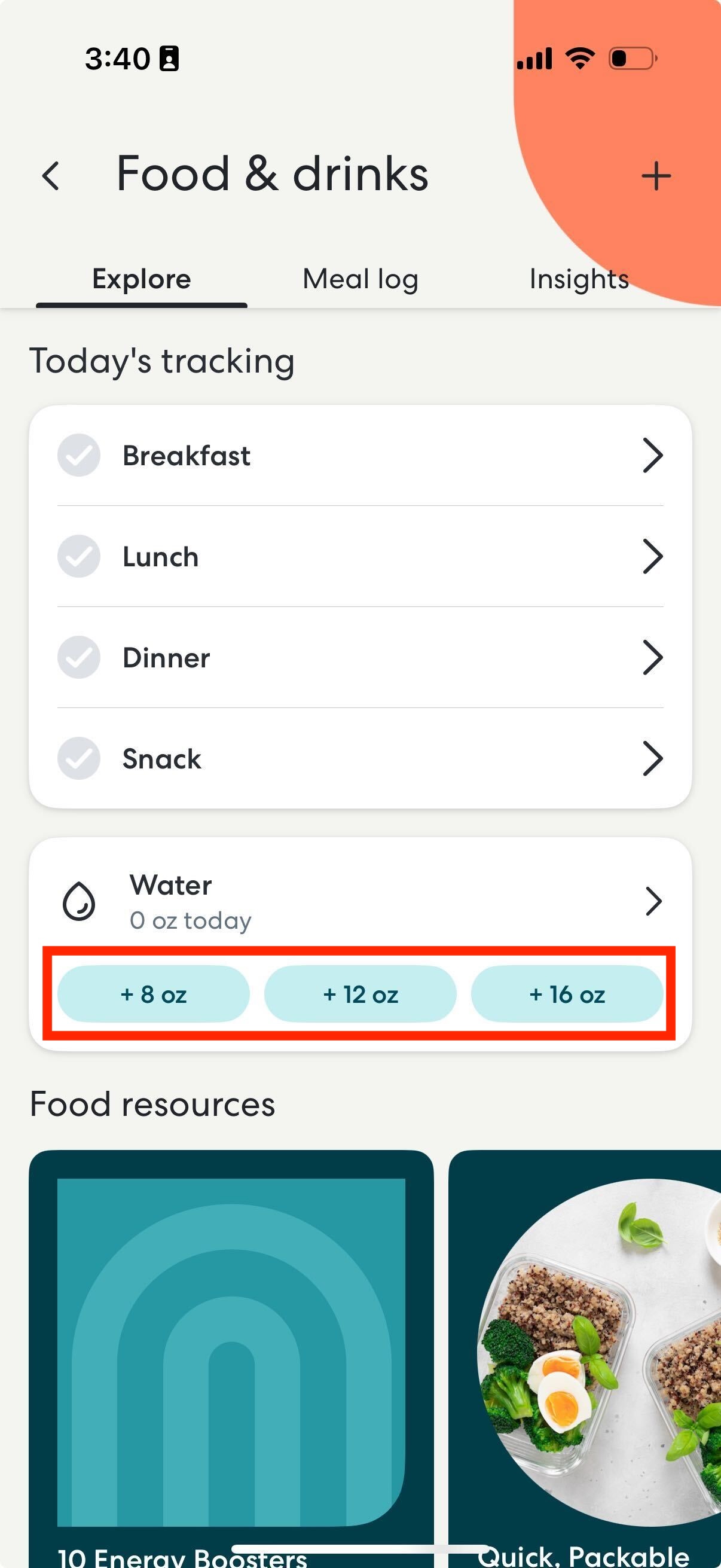Tap the back arrow icon
The image size is (721, 1568).
point(51,176)
